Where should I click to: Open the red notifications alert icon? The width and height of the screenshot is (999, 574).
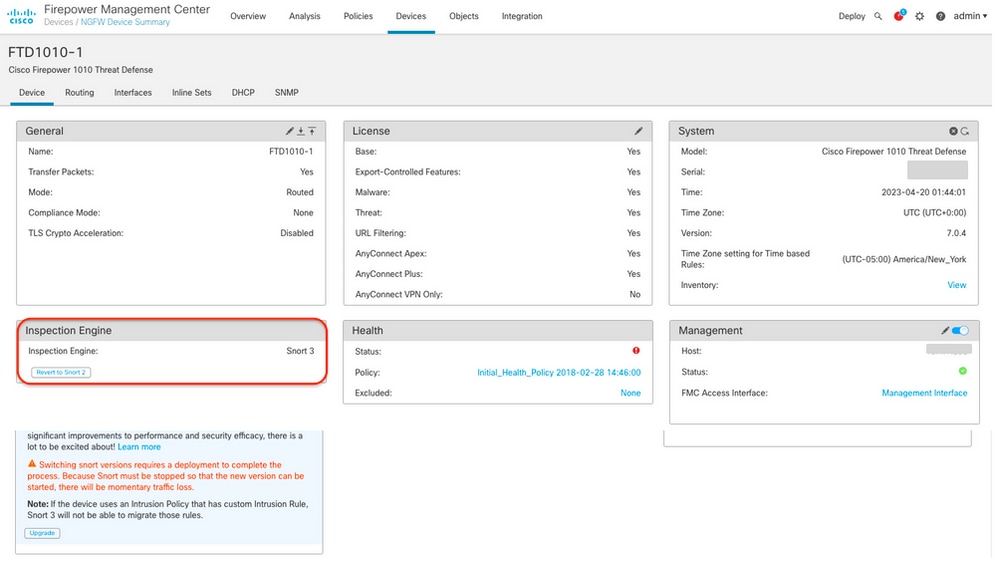(x=899, y=15)
